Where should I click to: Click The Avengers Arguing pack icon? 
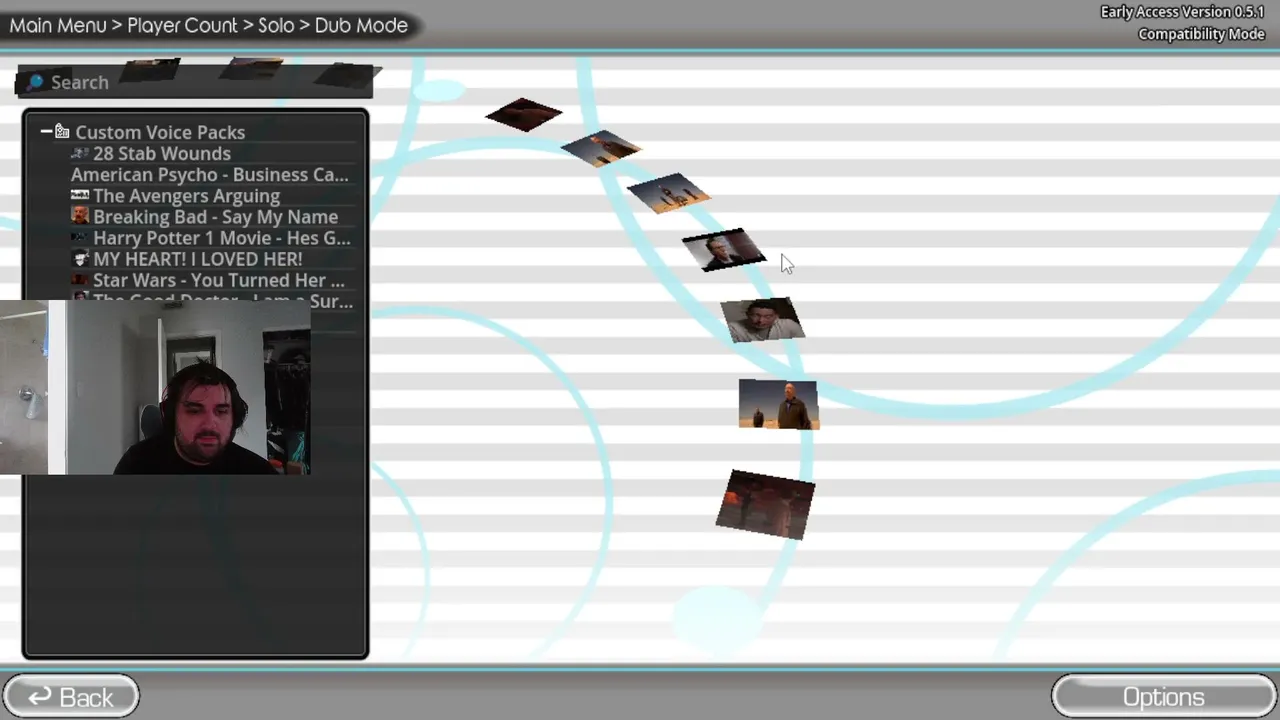(80, 195)
